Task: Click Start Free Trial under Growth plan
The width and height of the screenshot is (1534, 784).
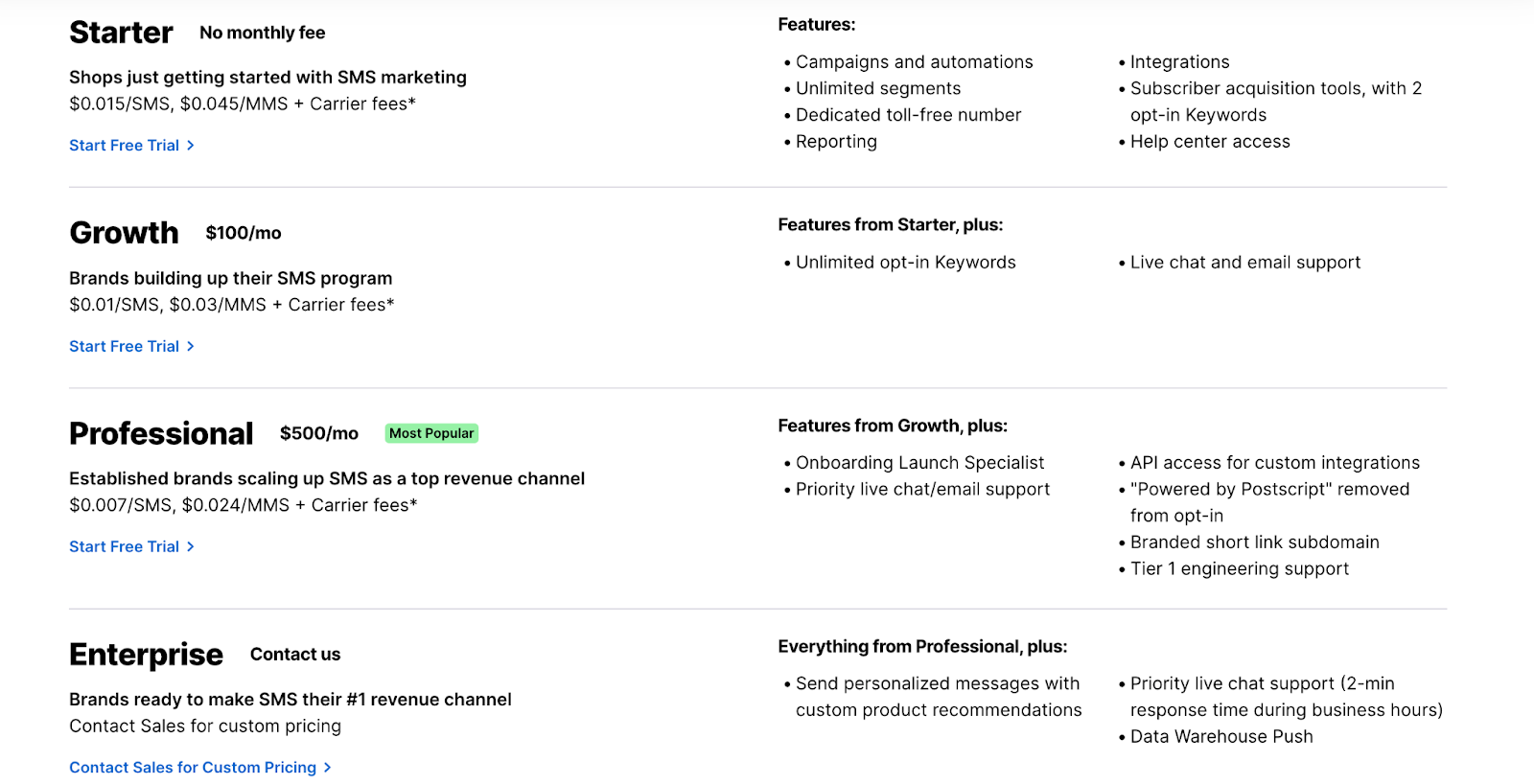Action: coord(124,346)
